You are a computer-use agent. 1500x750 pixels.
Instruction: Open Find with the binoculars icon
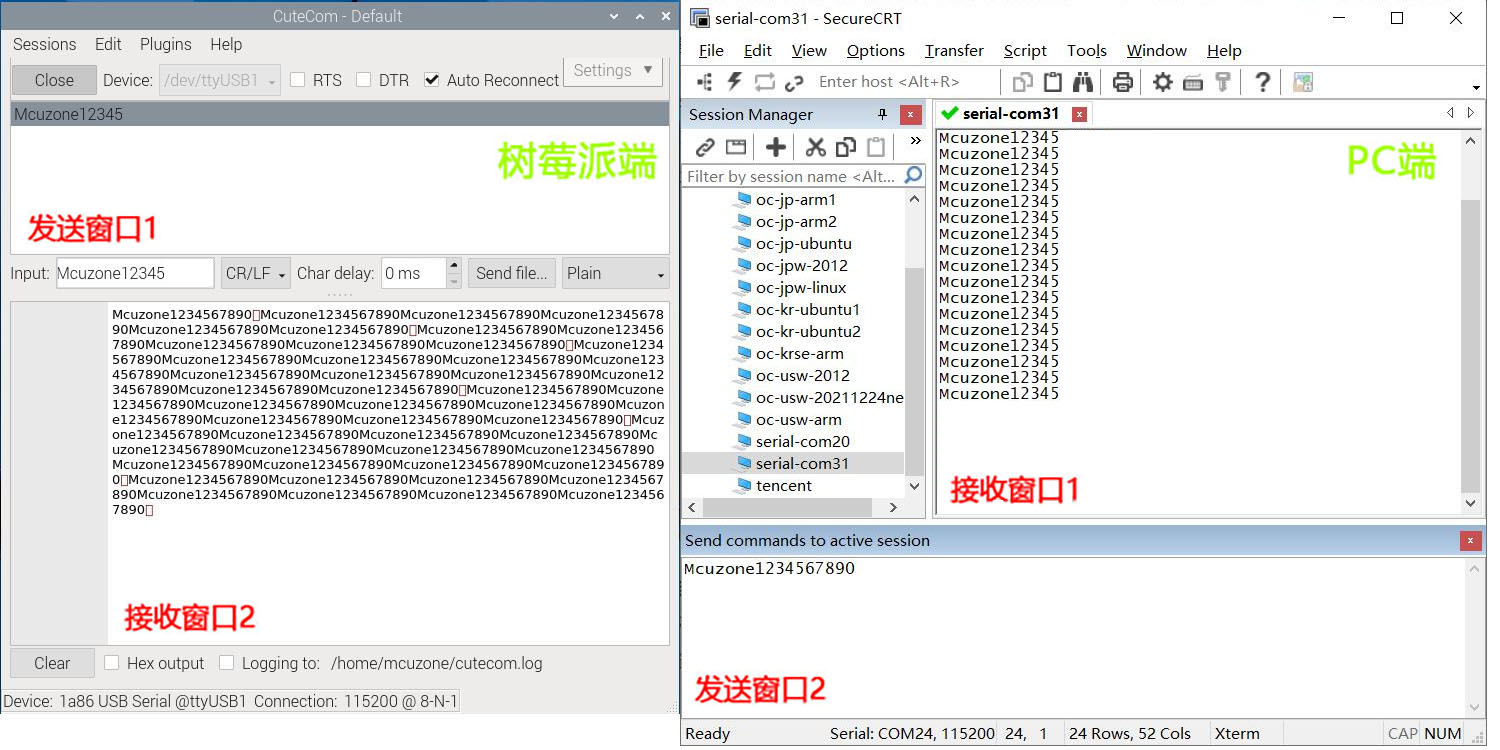pos(1083,82)
